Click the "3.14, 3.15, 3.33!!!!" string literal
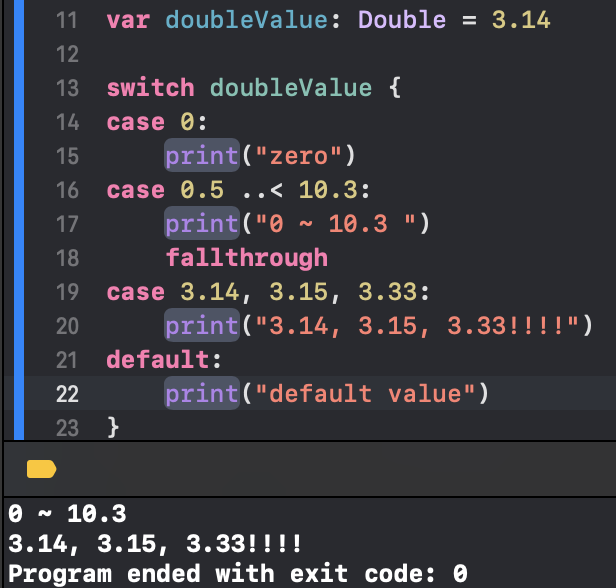The height and width of the screenshot is (588, 616). tap(417, 326)
